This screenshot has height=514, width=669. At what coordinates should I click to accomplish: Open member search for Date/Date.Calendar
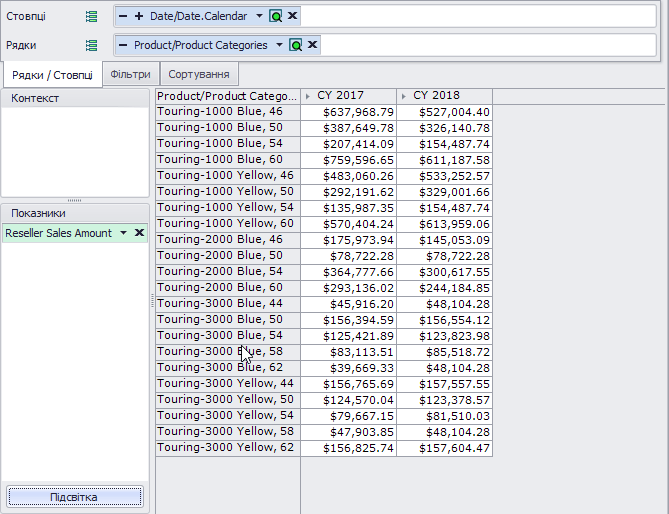(276, 16)
